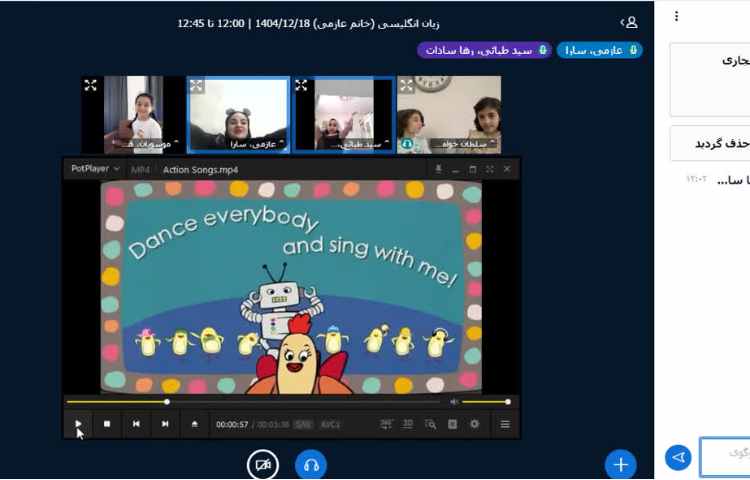Screen dimensions: 750x480
Task: Select the سید طبائی webcam thumbnail
Action: coord(344,115)
